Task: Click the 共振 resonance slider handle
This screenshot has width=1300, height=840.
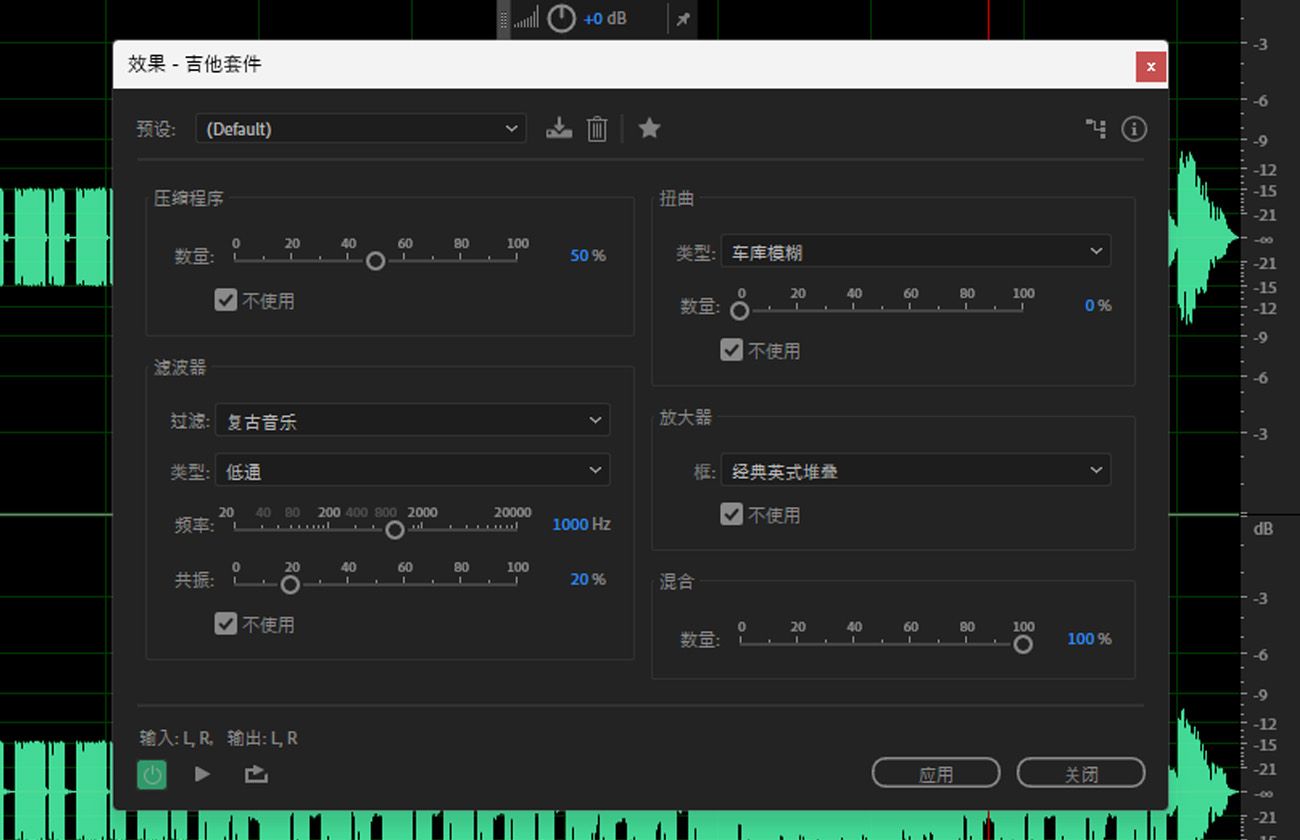Action: 290,585
